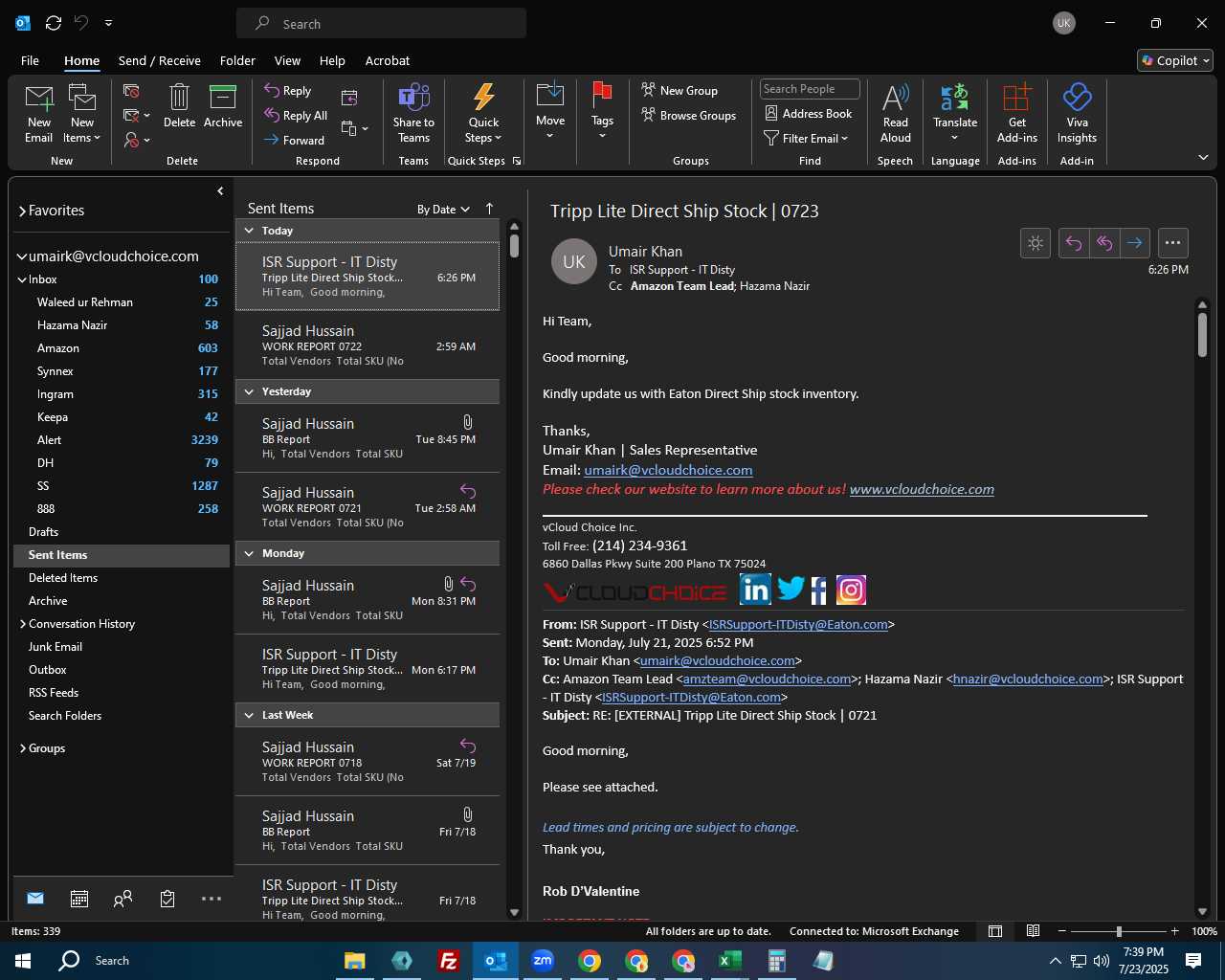
Task: Open the File menu
Action: tap(30, 60)
